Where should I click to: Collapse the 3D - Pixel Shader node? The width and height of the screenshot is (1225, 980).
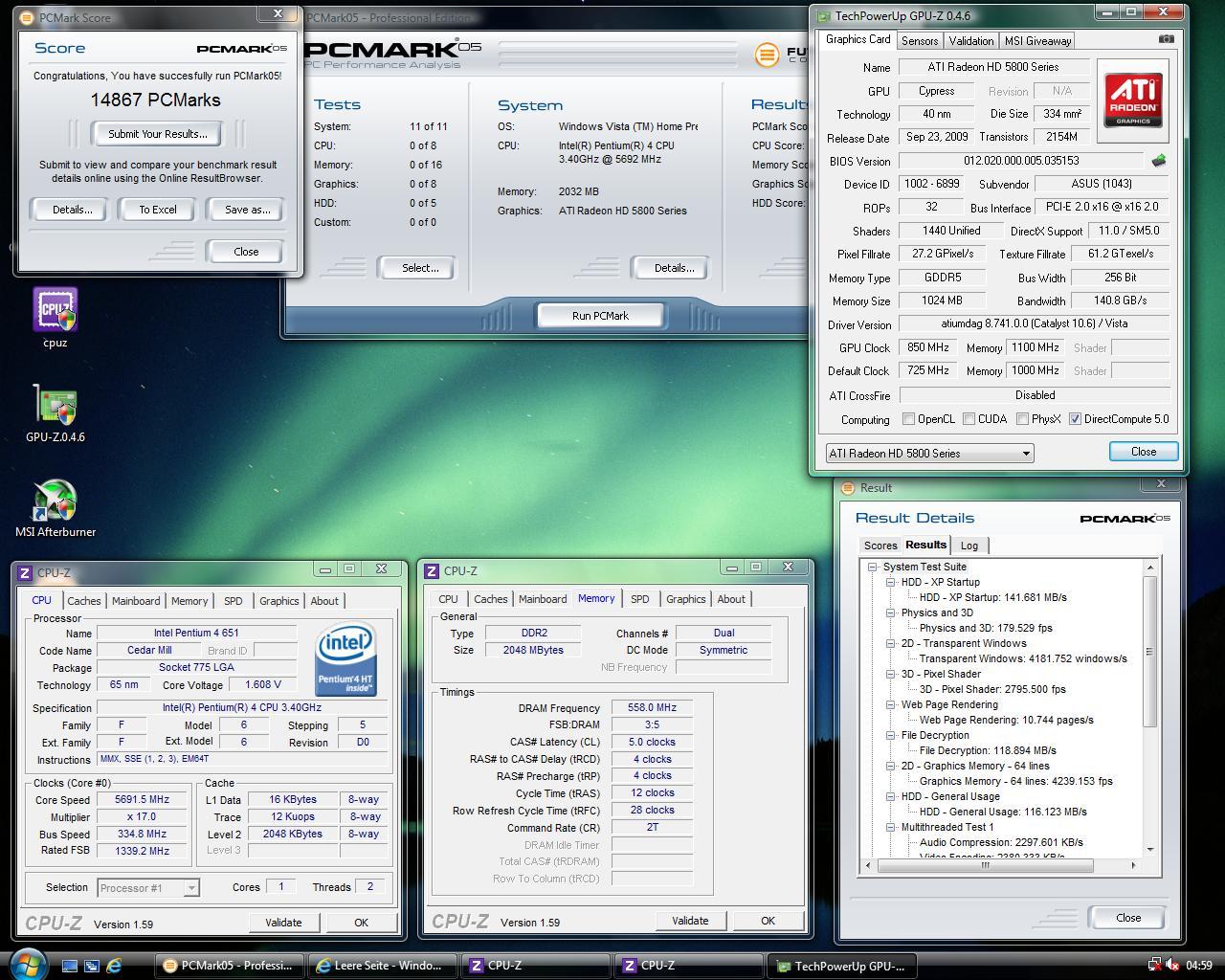[890, 674]
